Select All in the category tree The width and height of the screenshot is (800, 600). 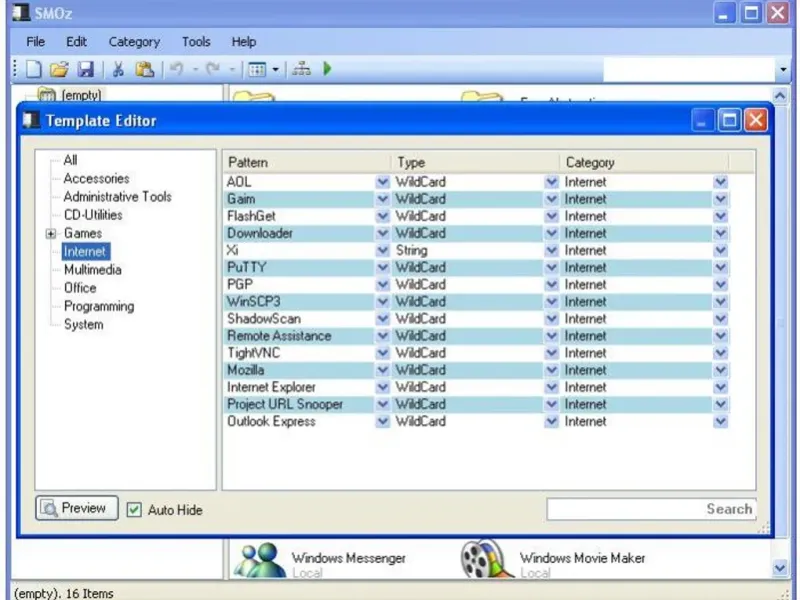(x=70, y=160)
